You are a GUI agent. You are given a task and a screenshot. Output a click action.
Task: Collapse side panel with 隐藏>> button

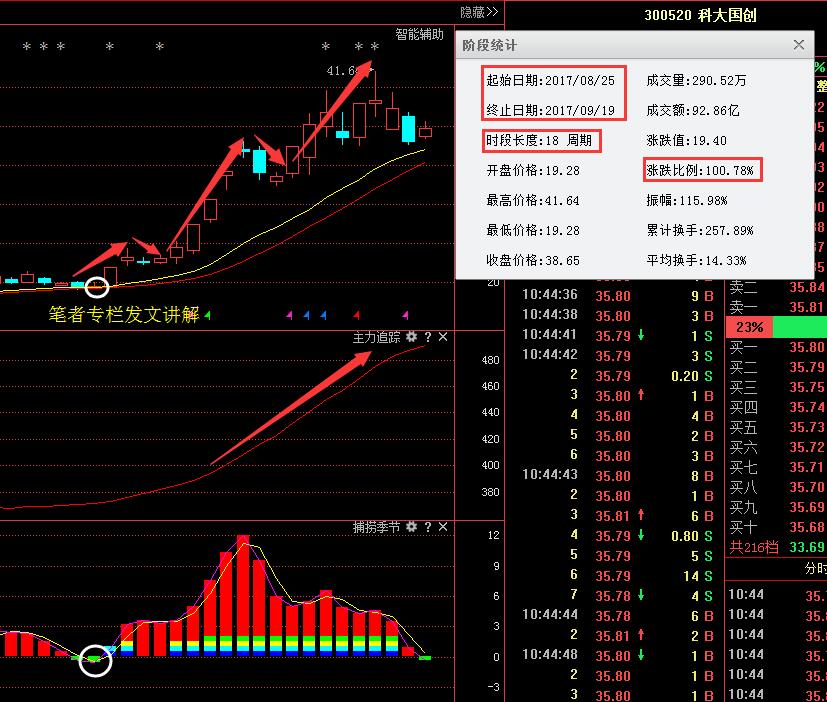(x=479, y=12)
